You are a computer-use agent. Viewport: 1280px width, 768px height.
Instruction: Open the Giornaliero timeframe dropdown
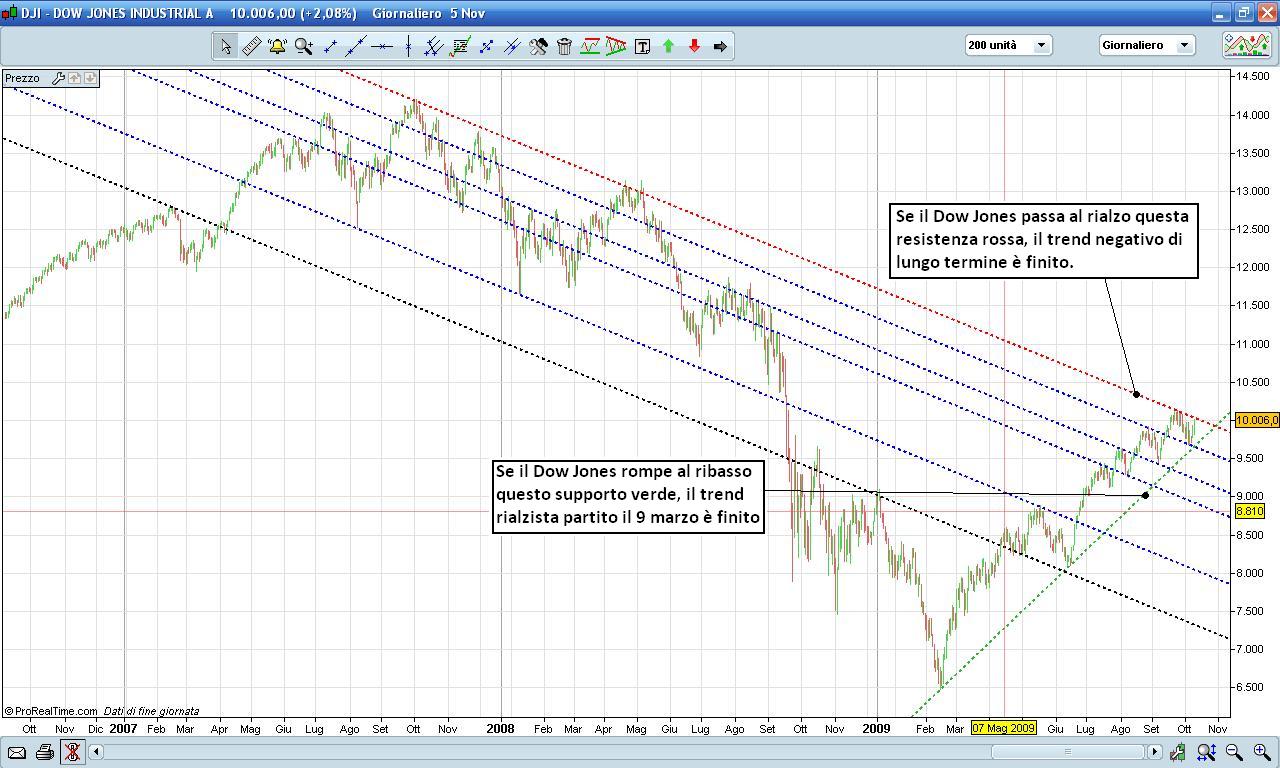(x=1147, y=45)
